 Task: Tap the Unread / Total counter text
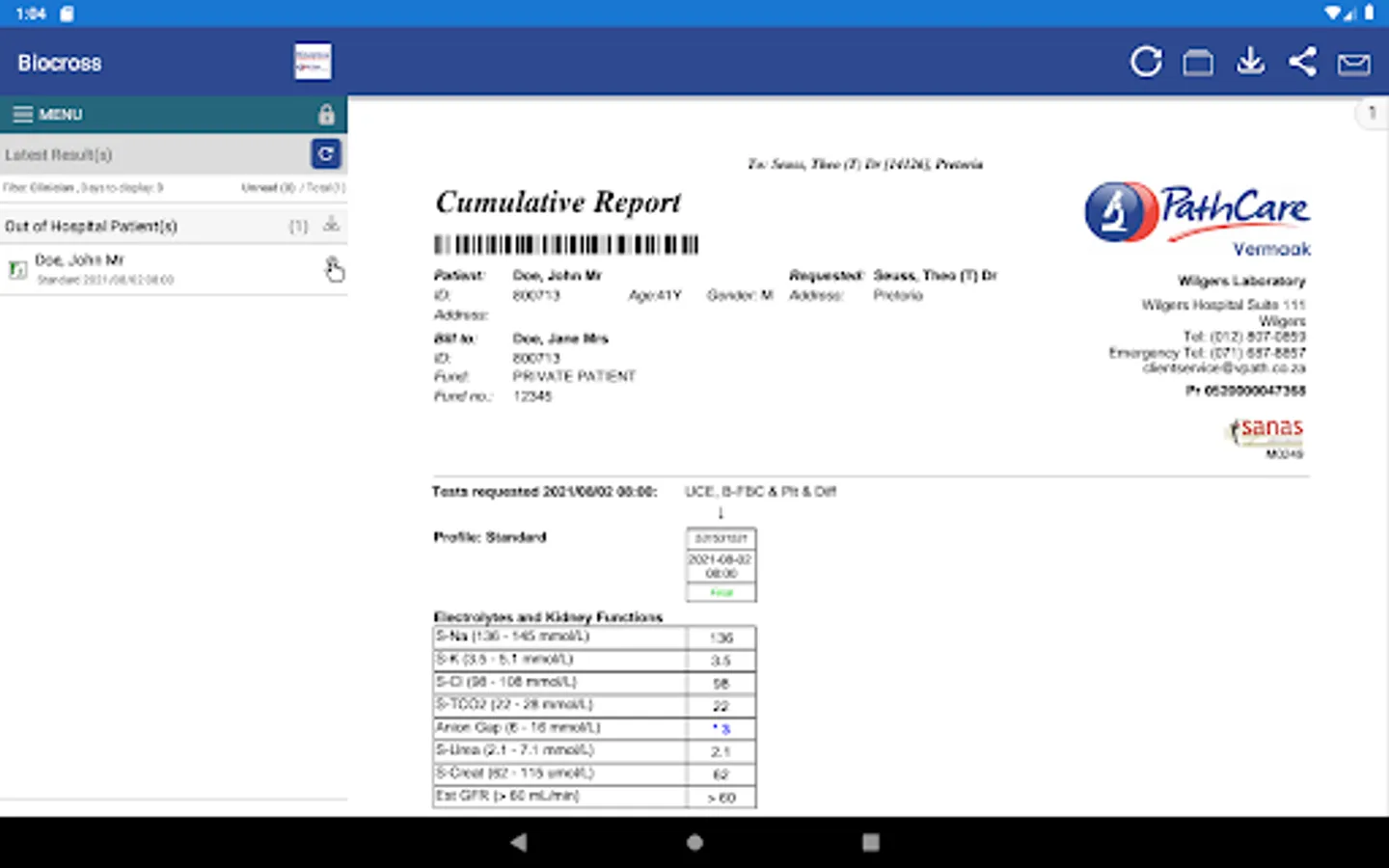[293, 188]
